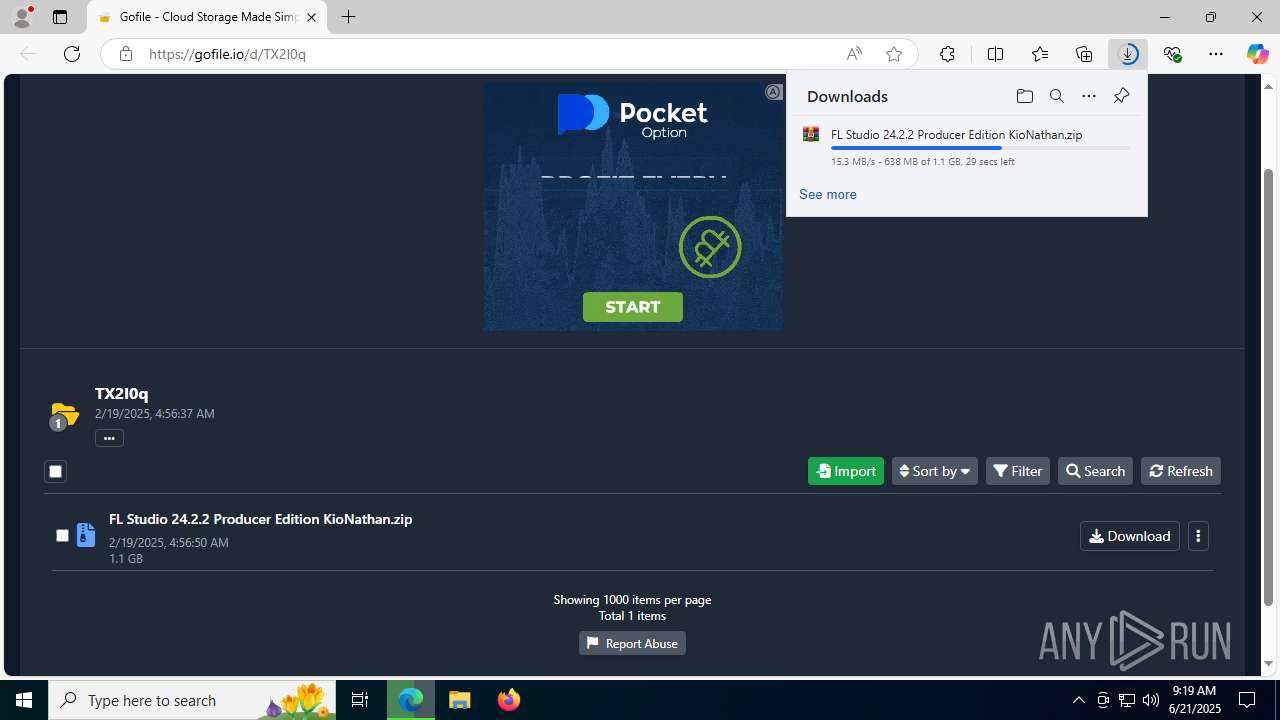Image resolution: width=1280 pixels, height=720 pixels.
Task: Pin the Downloads panel
Action: (1121, 96)
